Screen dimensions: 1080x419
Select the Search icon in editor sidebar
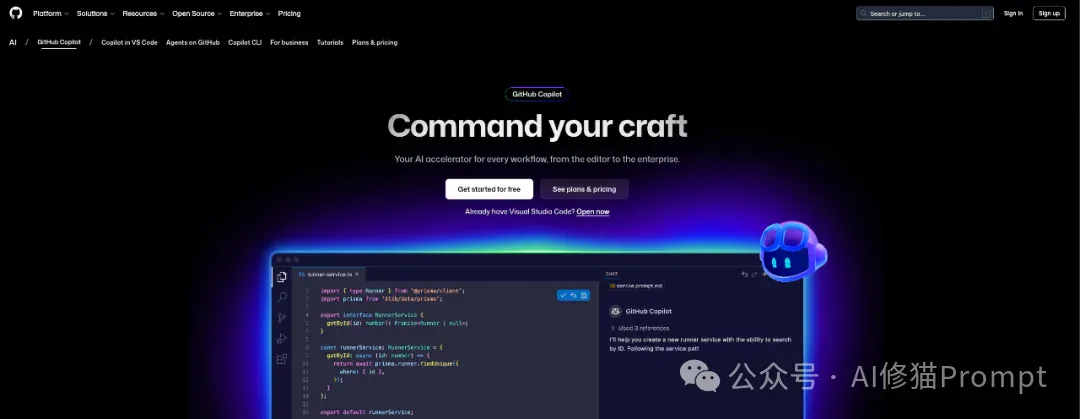pyautogui.click(x=282, y=297)
